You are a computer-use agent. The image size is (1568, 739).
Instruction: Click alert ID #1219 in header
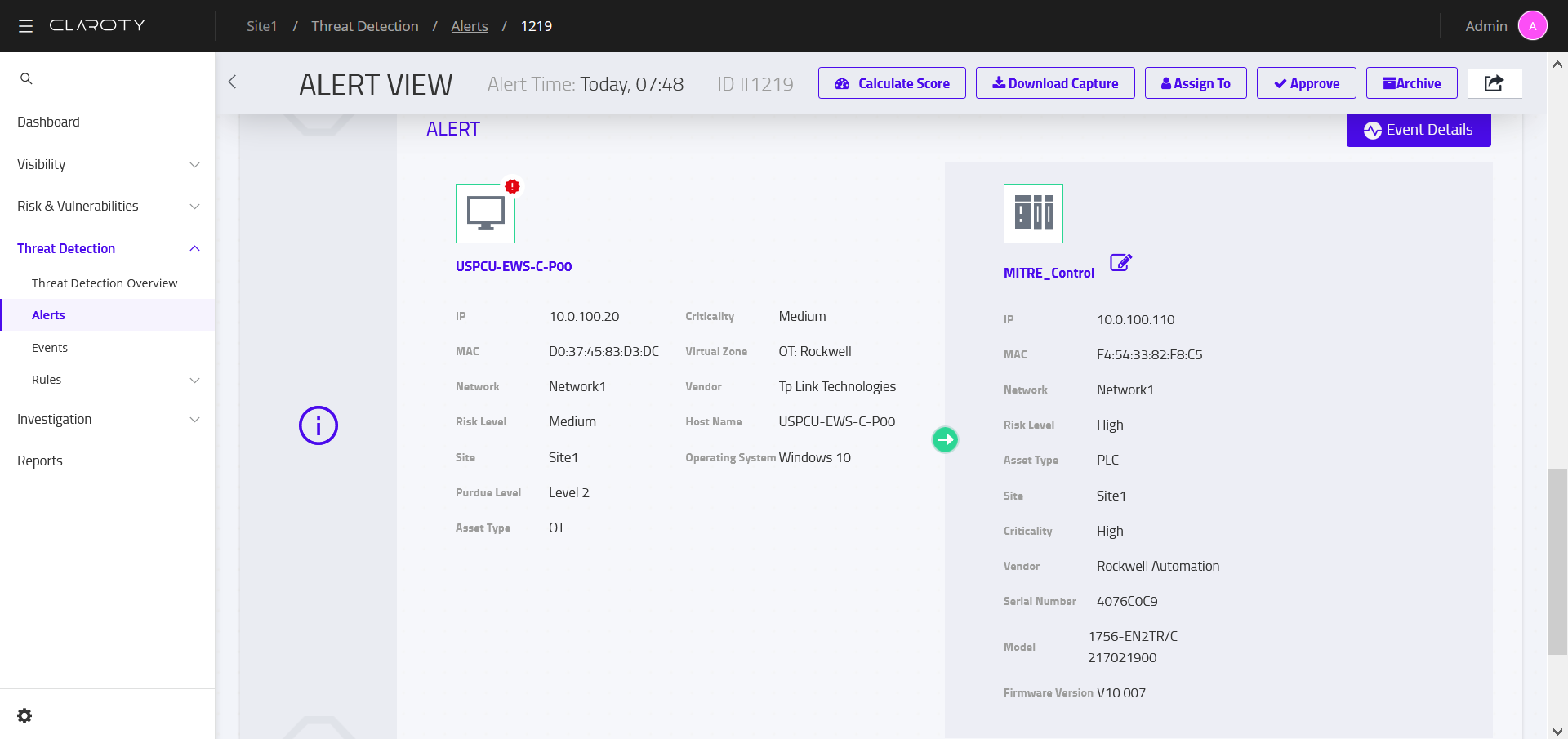tap(755, 84)
